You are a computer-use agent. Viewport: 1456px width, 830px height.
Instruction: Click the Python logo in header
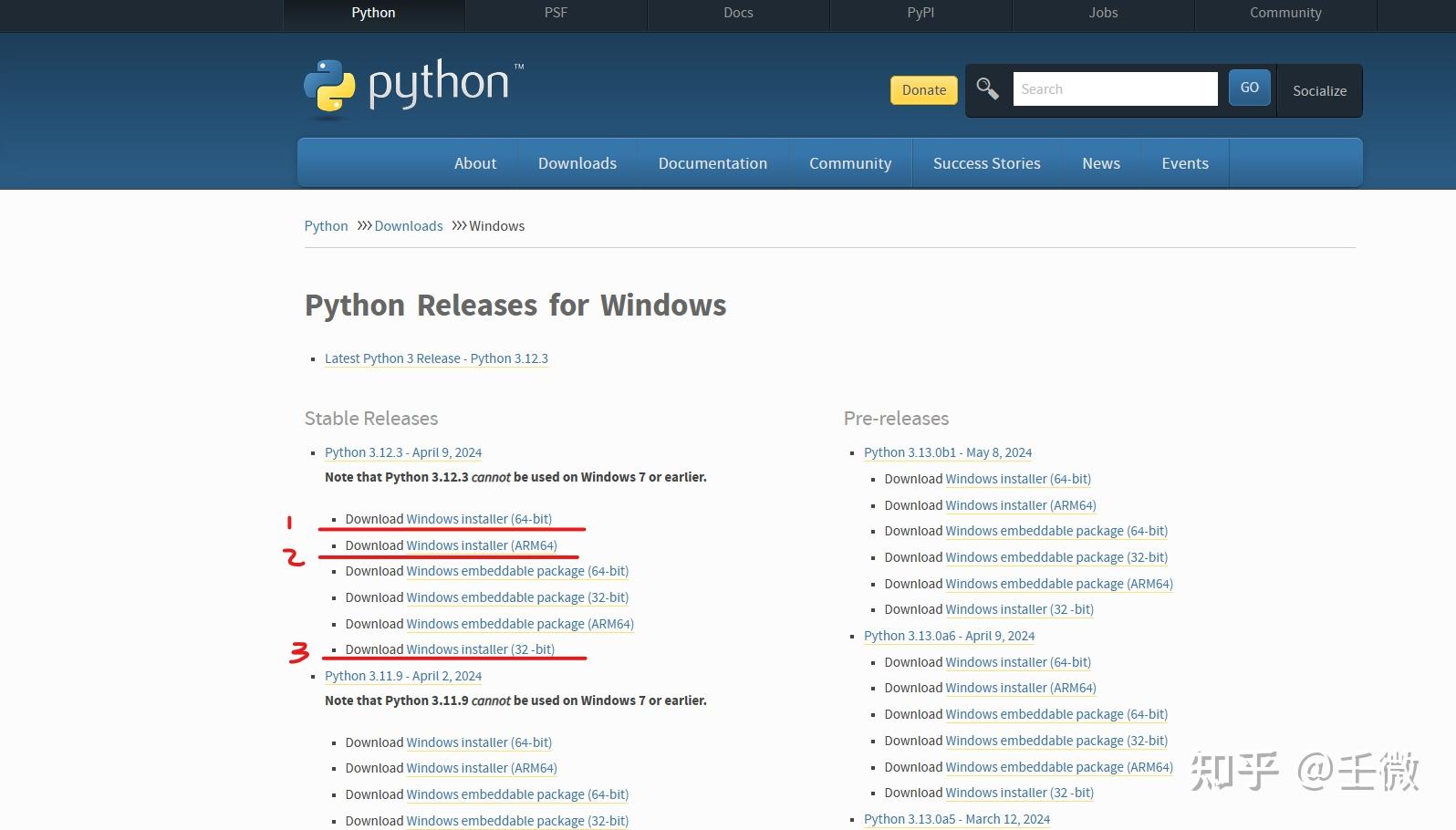(x=413, y=89)
